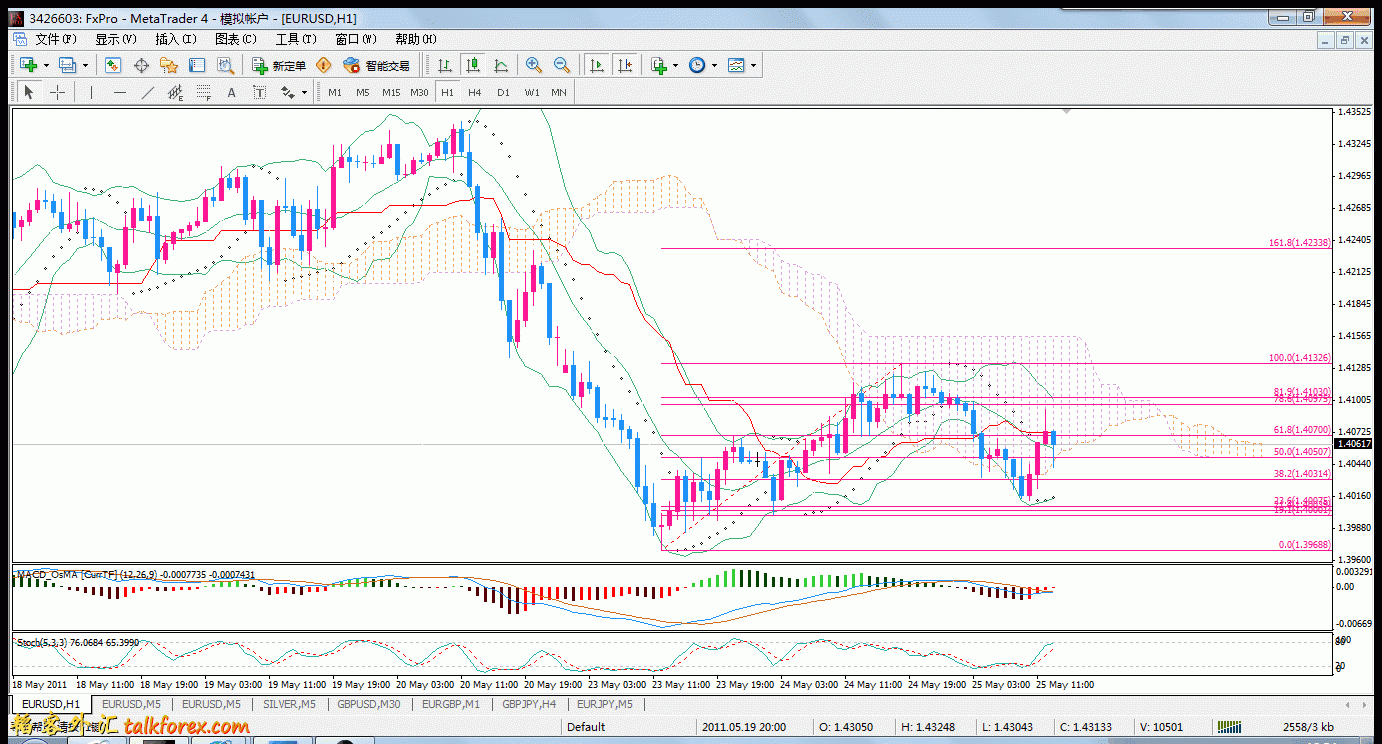Switch to the GBPUSD,M30 chart tab
The width and height of the screenshot is (1382, 744).
pyautogui.click(x=369, y=704)
